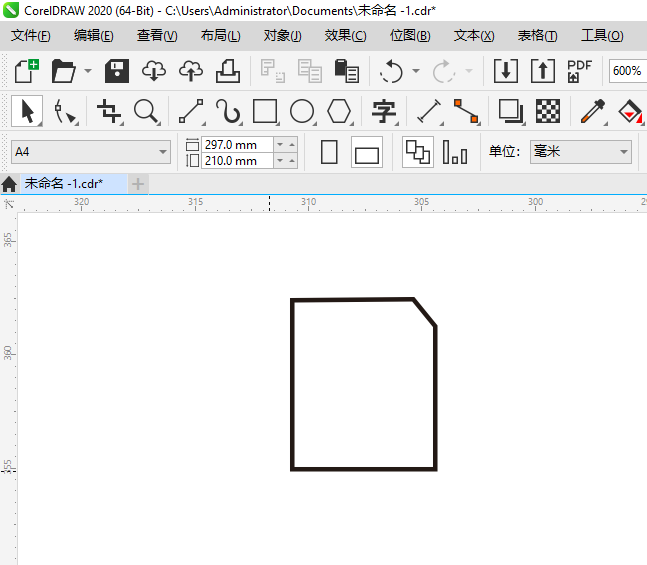Open the 600% zoom level box
Image resolution: width=647 pixels, height=565 pixels.
628,71
